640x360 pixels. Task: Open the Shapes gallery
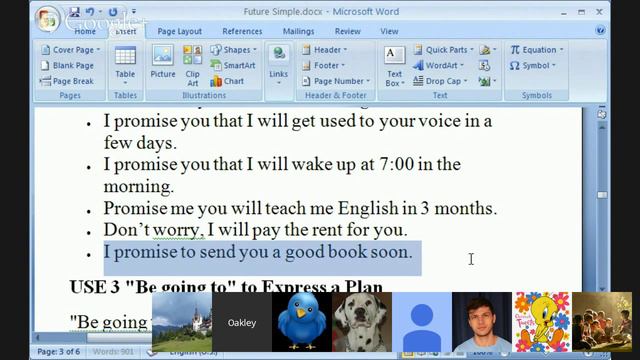point(234,50)
